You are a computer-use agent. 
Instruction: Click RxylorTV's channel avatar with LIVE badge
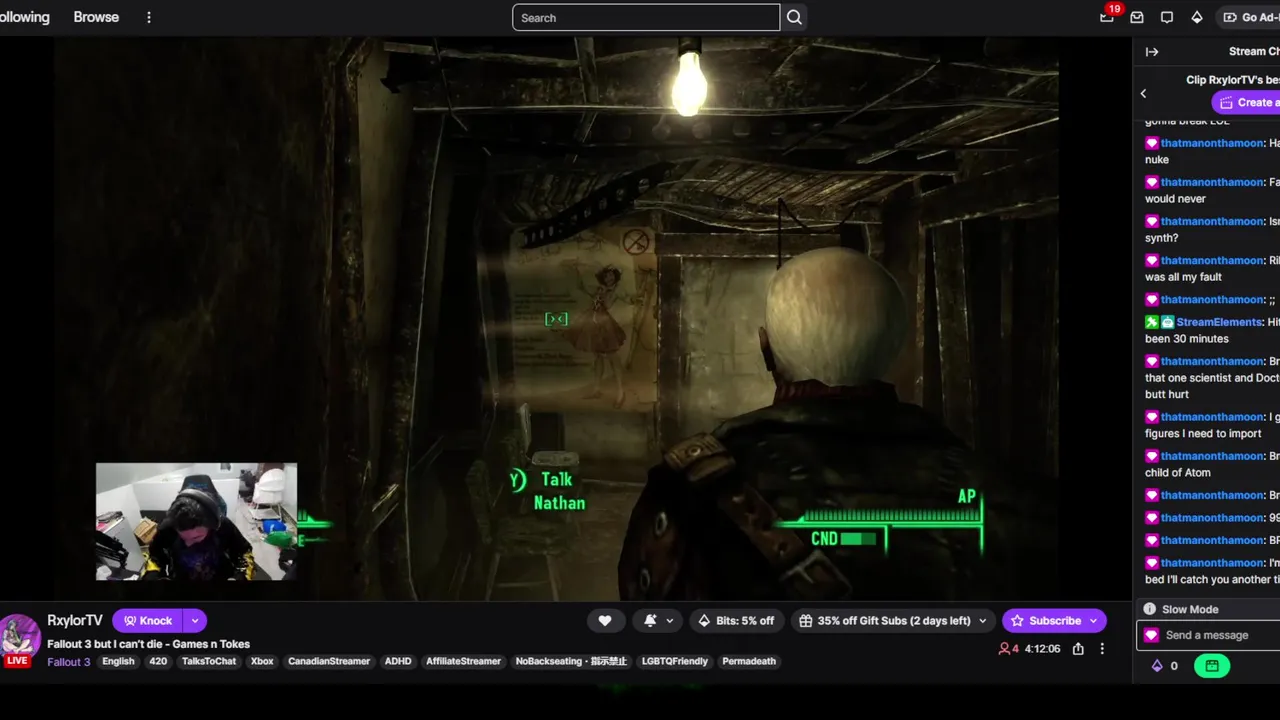tap(18, 641)
